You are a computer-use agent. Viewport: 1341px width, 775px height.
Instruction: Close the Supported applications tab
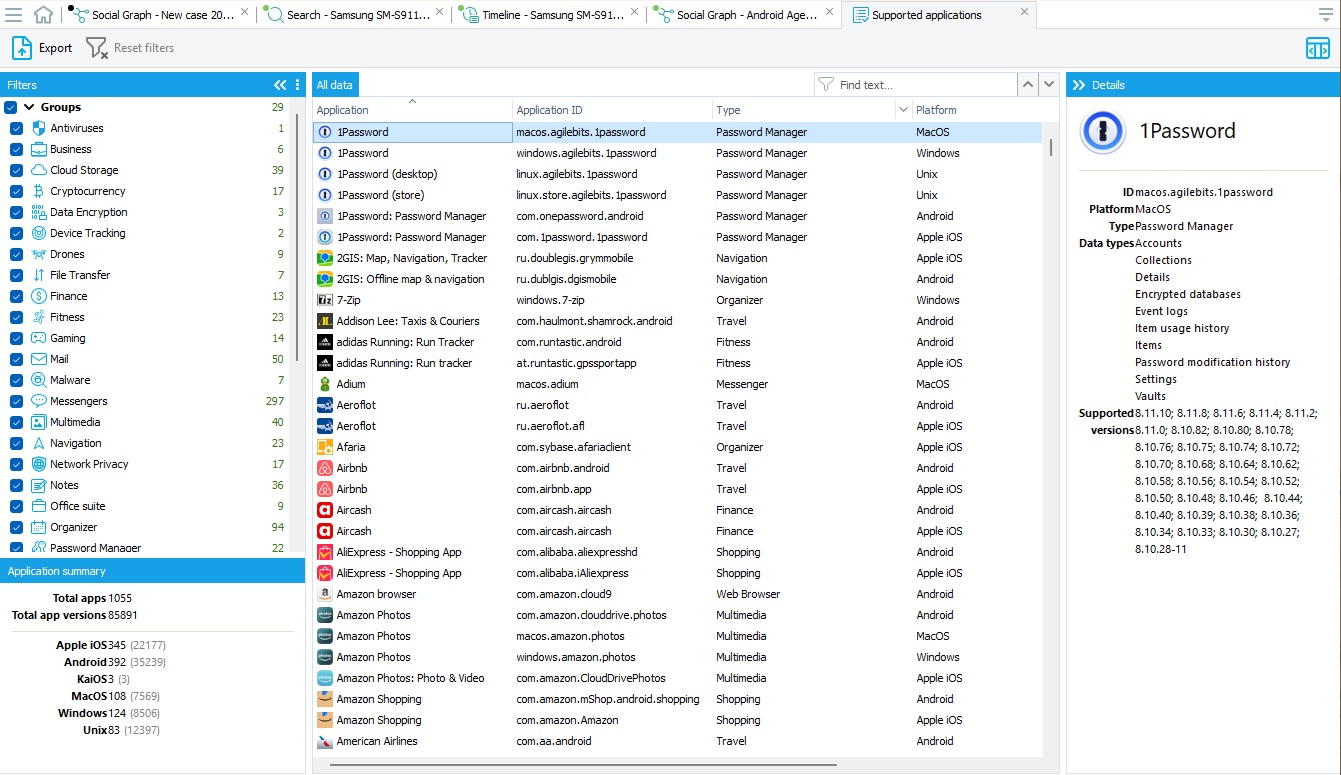pyautogui.click(x=1024, y=13)
